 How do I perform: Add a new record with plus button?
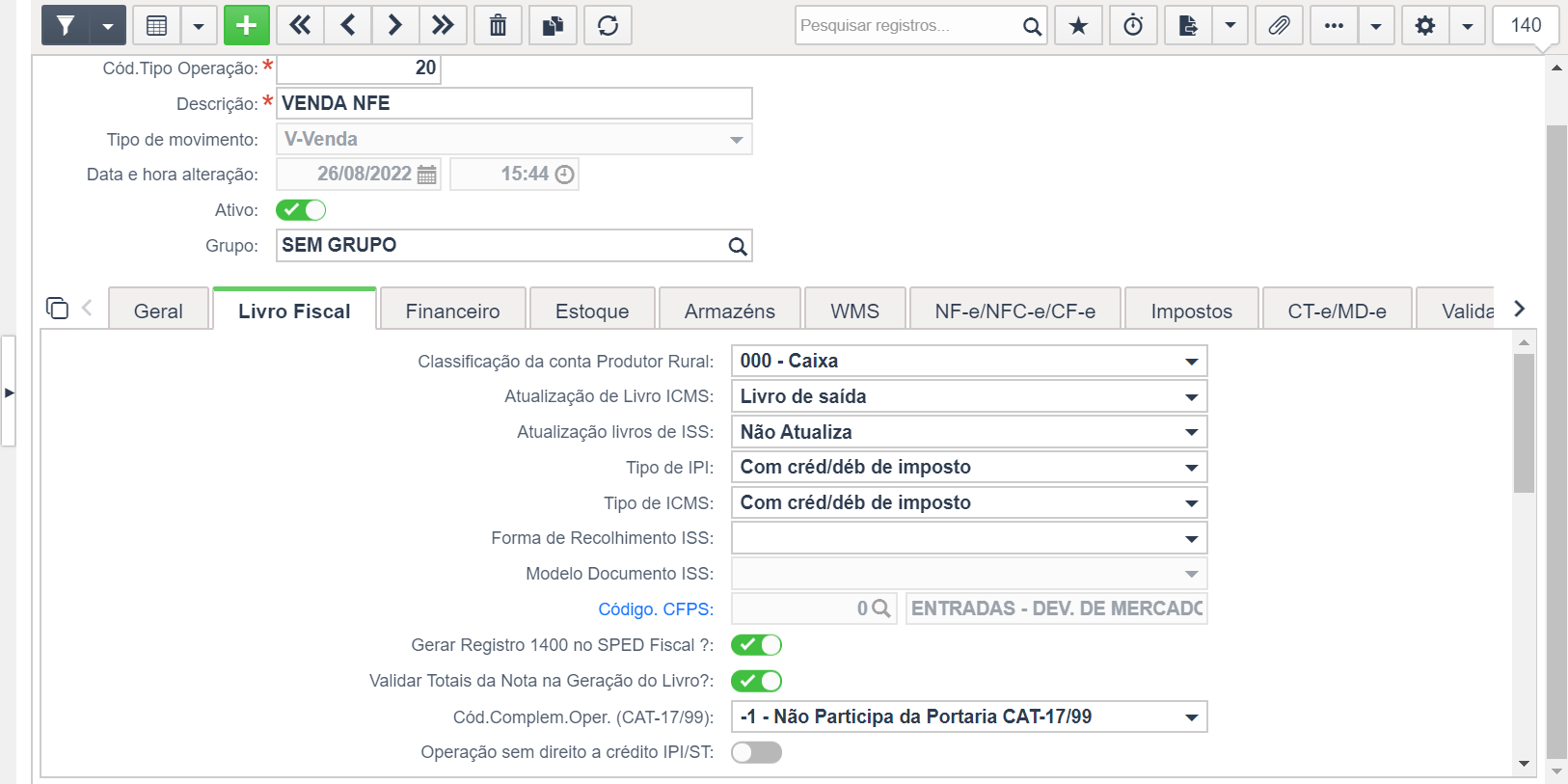[x=247, y=25]
